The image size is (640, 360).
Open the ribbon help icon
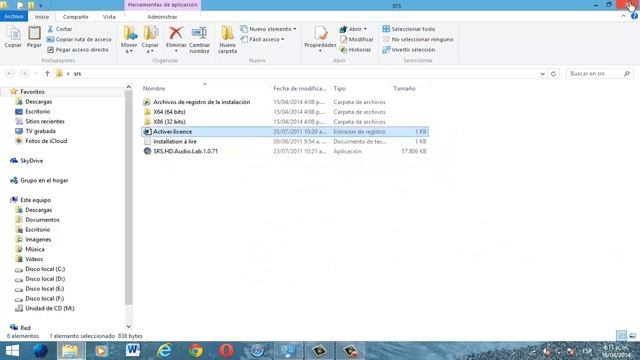(x=634, y=16)
